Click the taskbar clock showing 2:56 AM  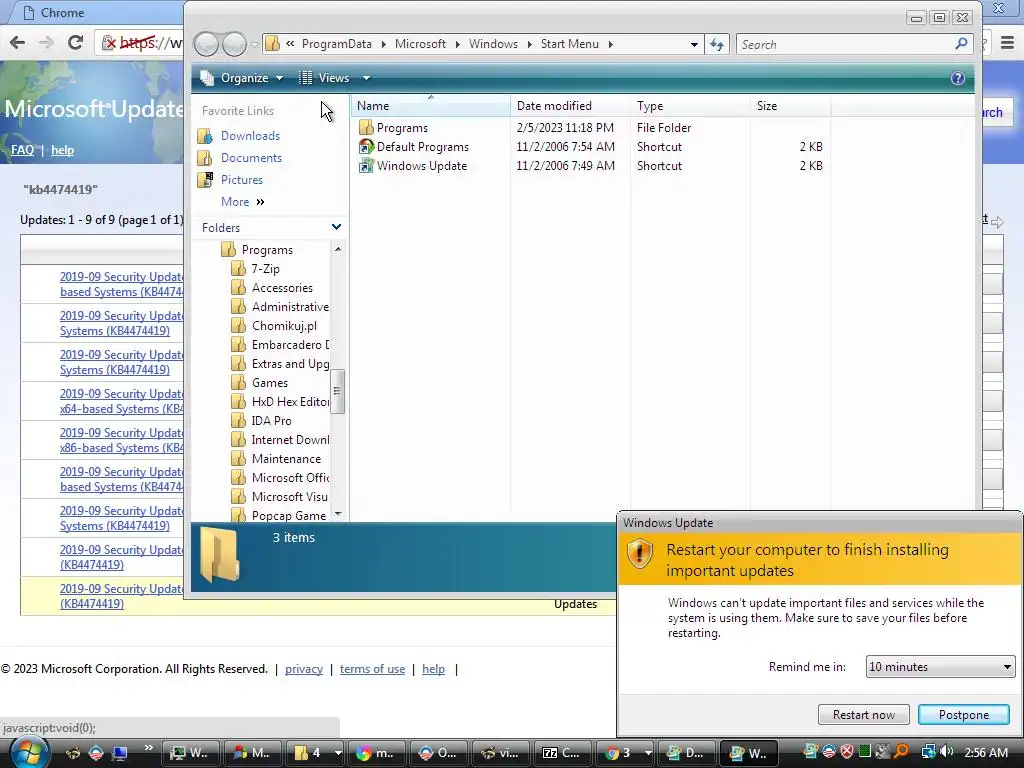point(985,752)
